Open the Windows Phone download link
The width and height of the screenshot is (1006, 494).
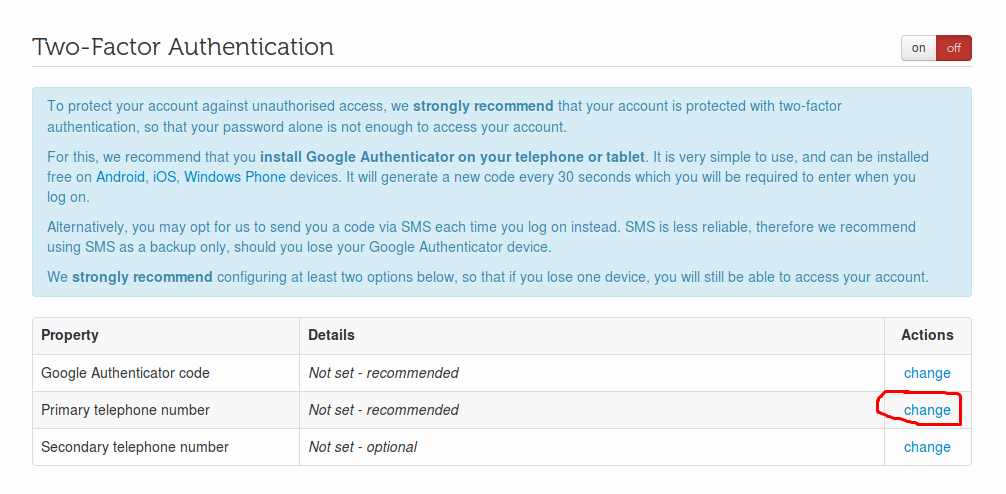235,177
